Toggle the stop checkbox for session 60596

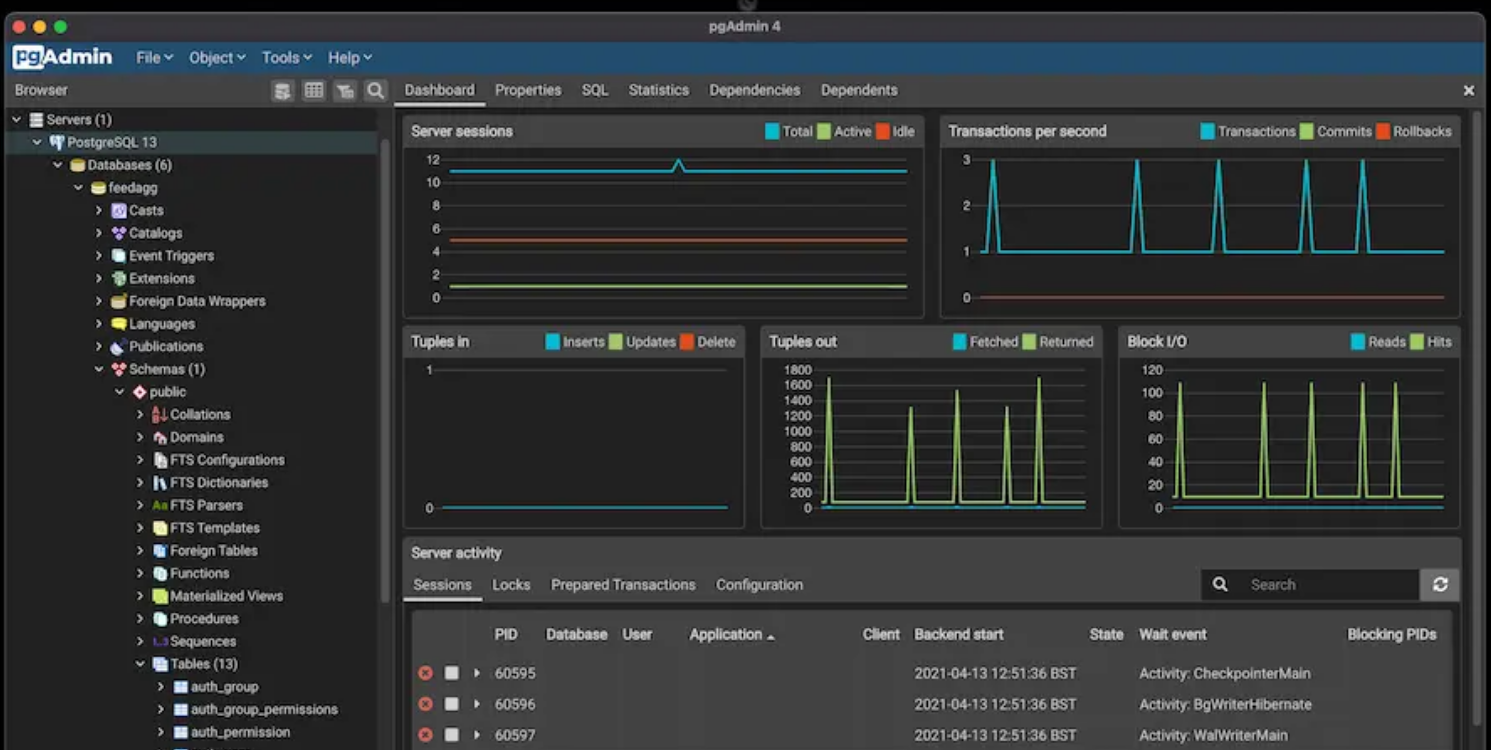coord(452,704)
